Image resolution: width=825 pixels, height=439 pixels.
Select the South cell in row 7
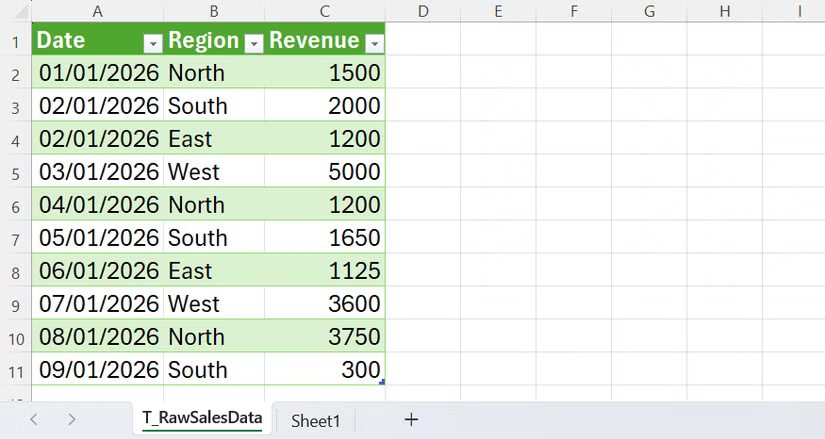click(214, 237)
